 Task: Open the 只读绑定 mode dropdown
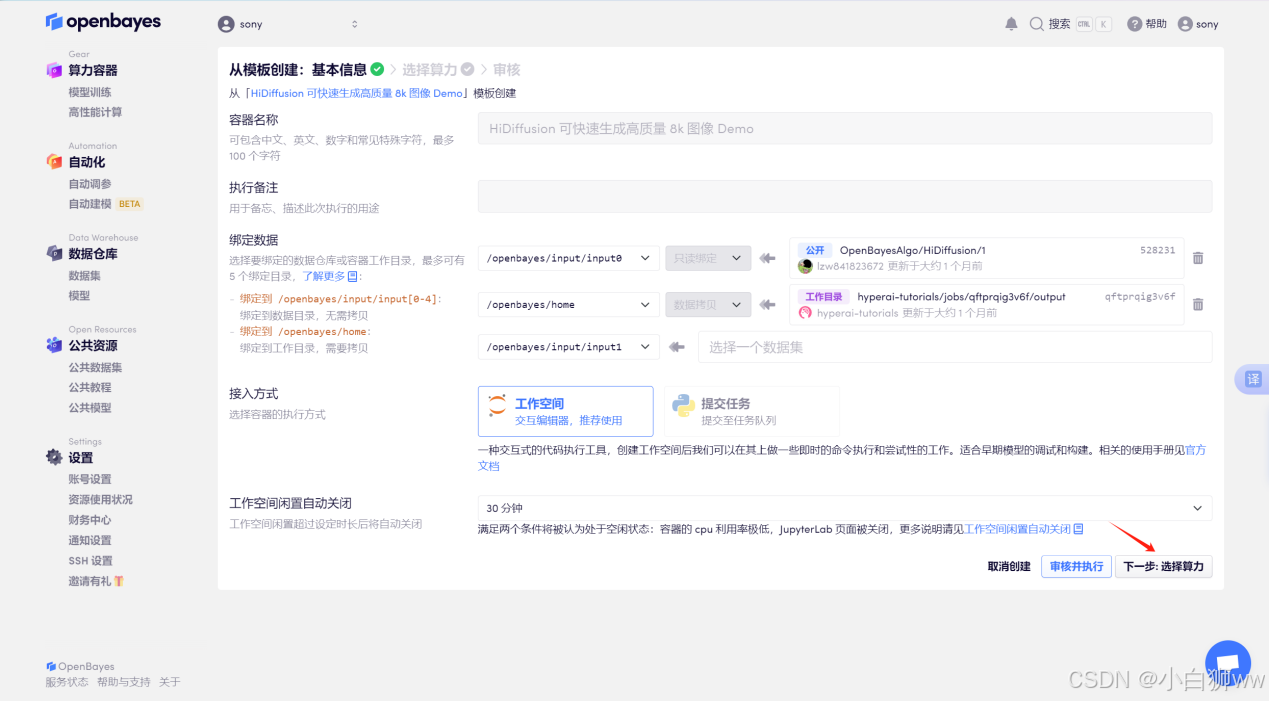[708, 258]
